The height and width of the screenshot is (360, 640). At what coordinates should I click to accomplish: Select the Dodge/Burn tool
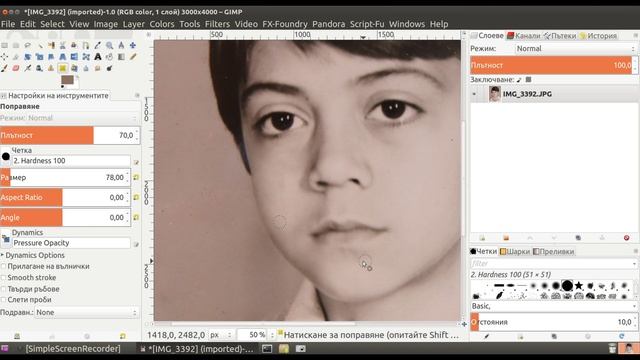click(x=109, y=68)
